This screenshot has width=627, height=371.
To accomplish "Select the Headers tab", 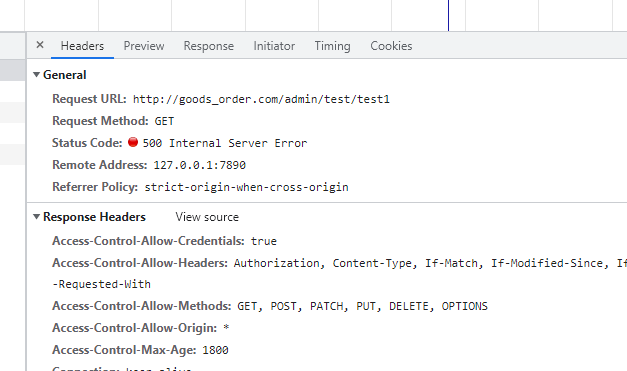I will (x=82, y=46).
